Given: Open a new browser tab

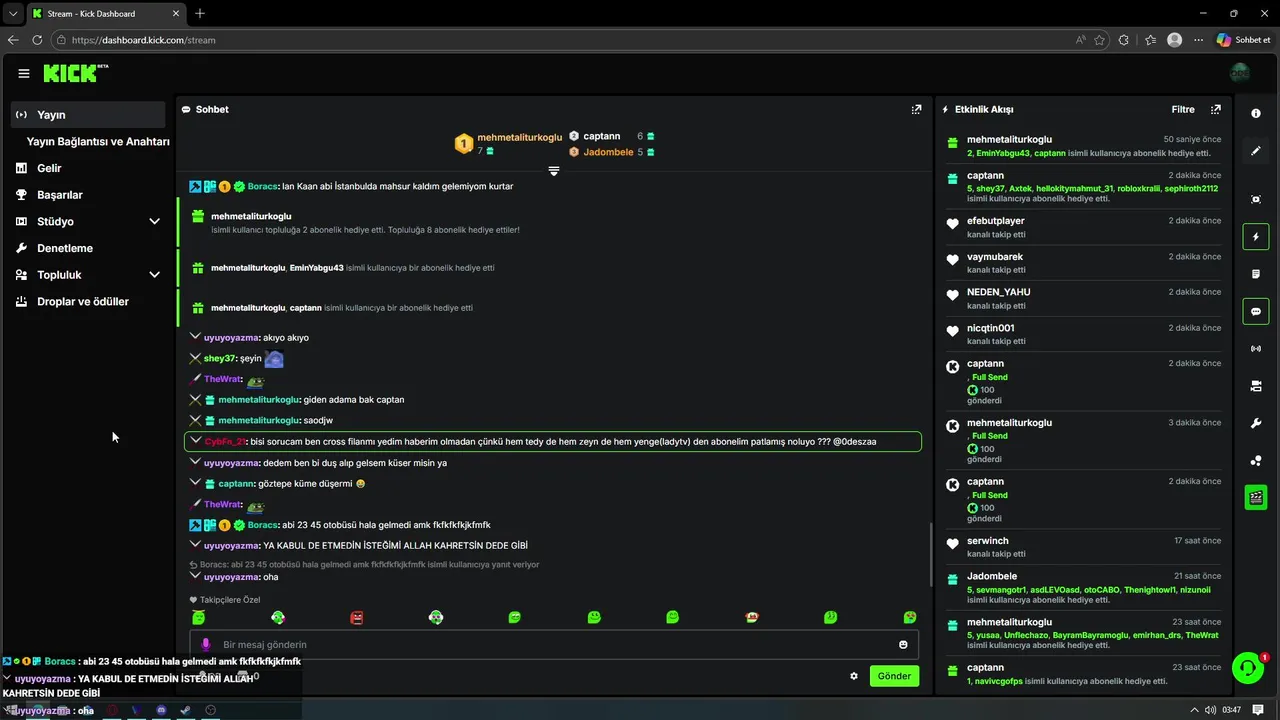Looking at the screenshot, I should [200, 13].
